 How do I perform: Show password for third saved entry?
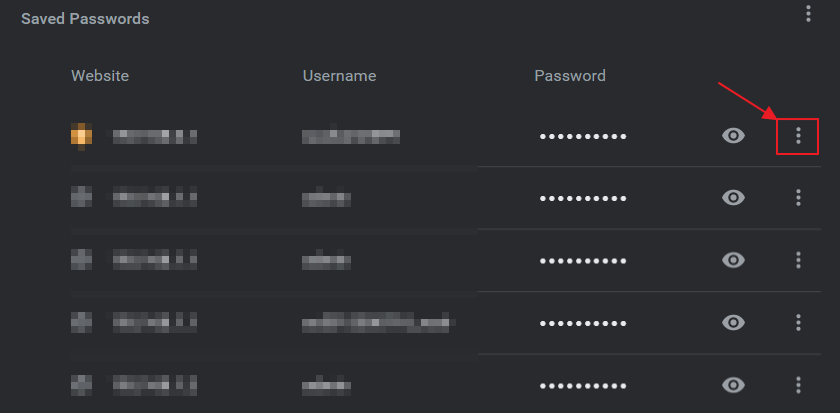(733, 260)
